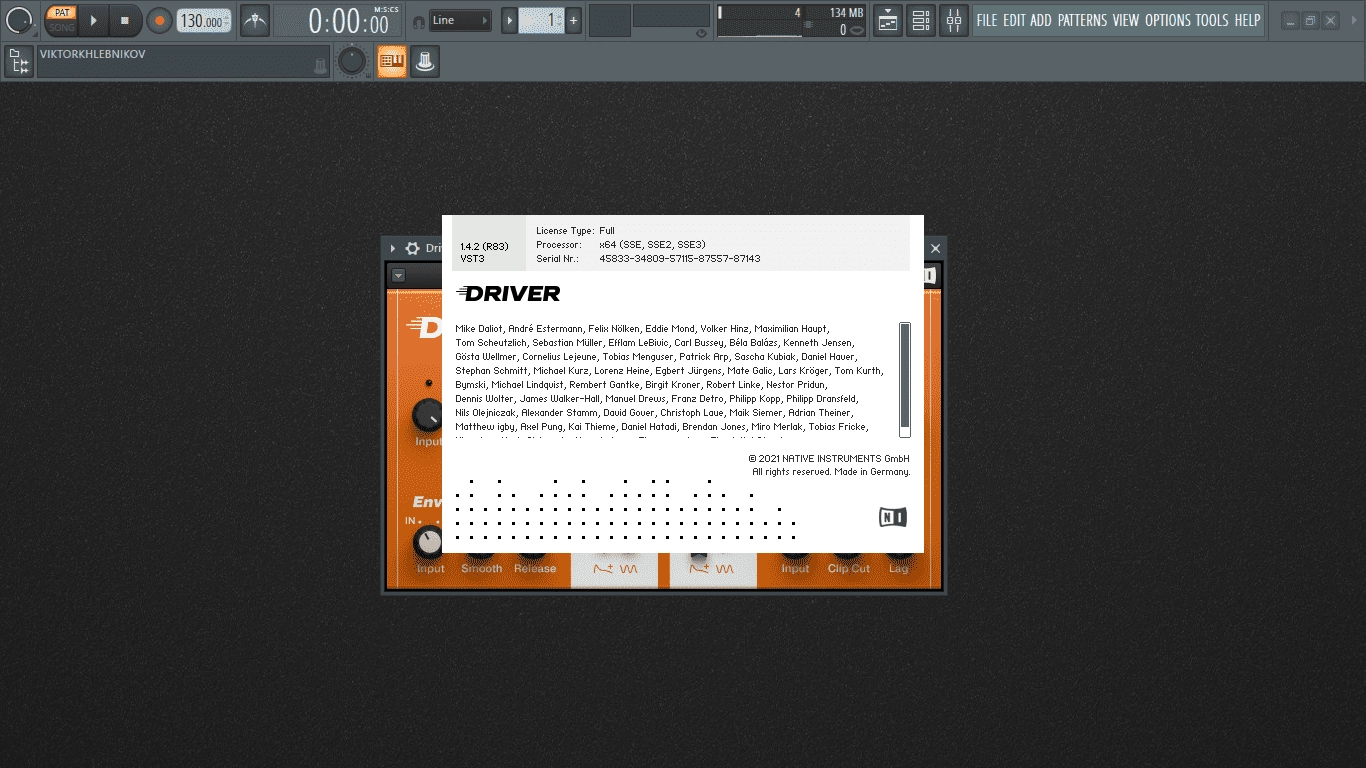Click the magnet snap icon
The width and height of the screenshot is (1366, 768).
click(x=418, y=21)
